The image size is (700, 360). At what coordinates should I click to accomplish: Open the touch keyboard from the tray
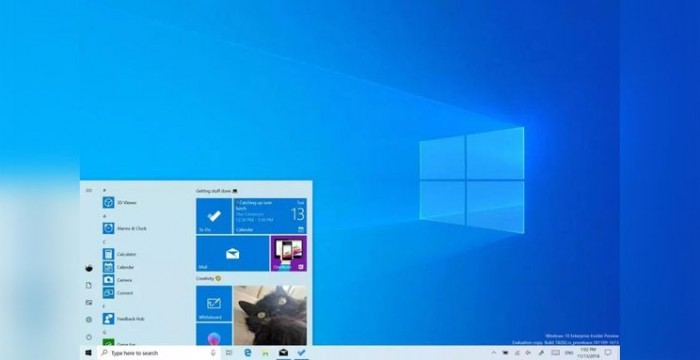tap(555, 353)
